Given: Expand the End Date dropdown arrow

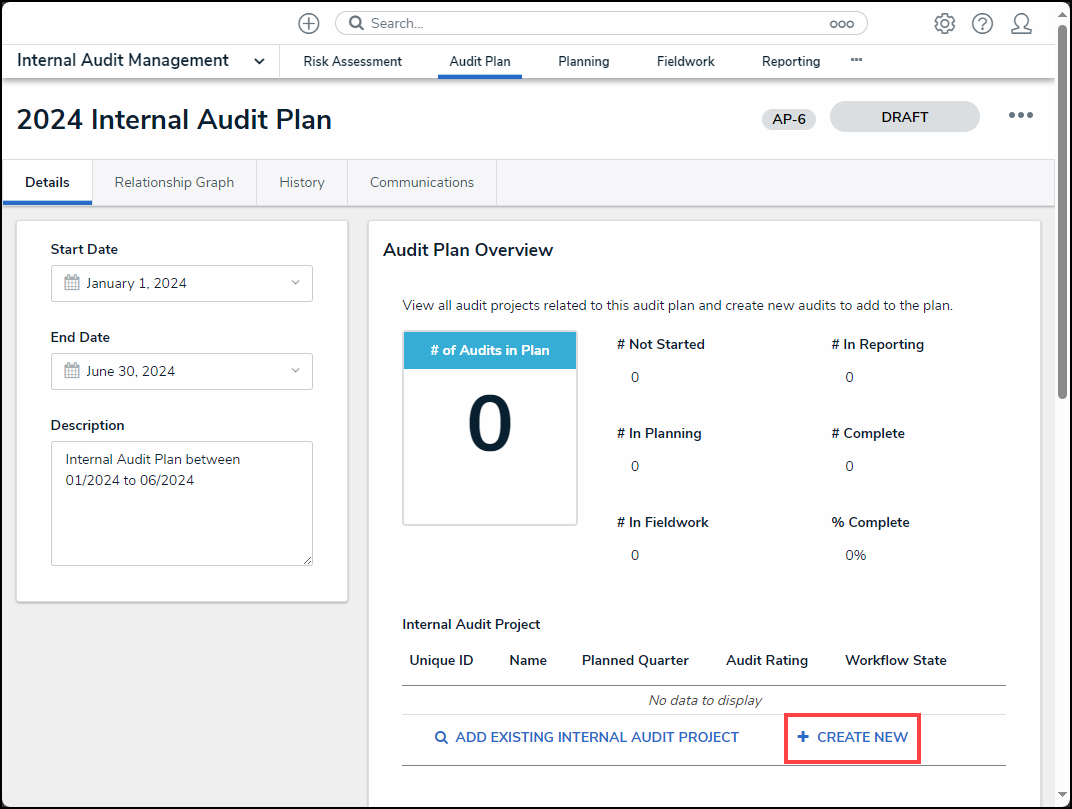Looking at the screenshot, I should tap(295, 371).
